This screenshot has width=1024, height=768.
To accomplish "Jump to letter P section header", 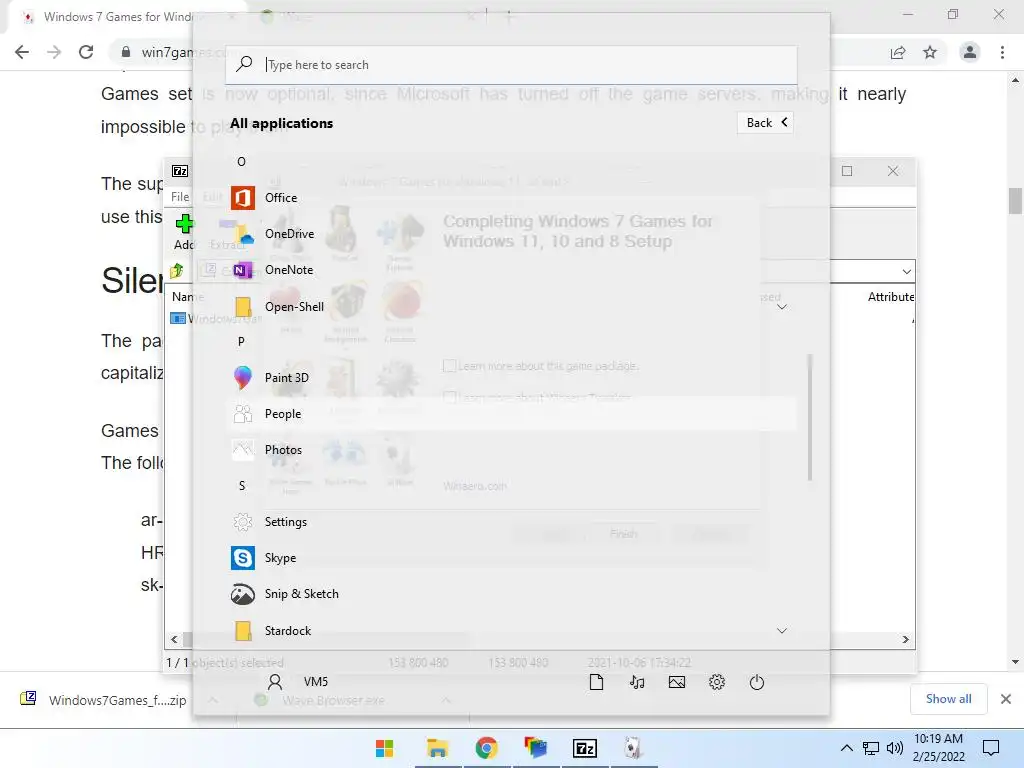I will click(242, 342).
